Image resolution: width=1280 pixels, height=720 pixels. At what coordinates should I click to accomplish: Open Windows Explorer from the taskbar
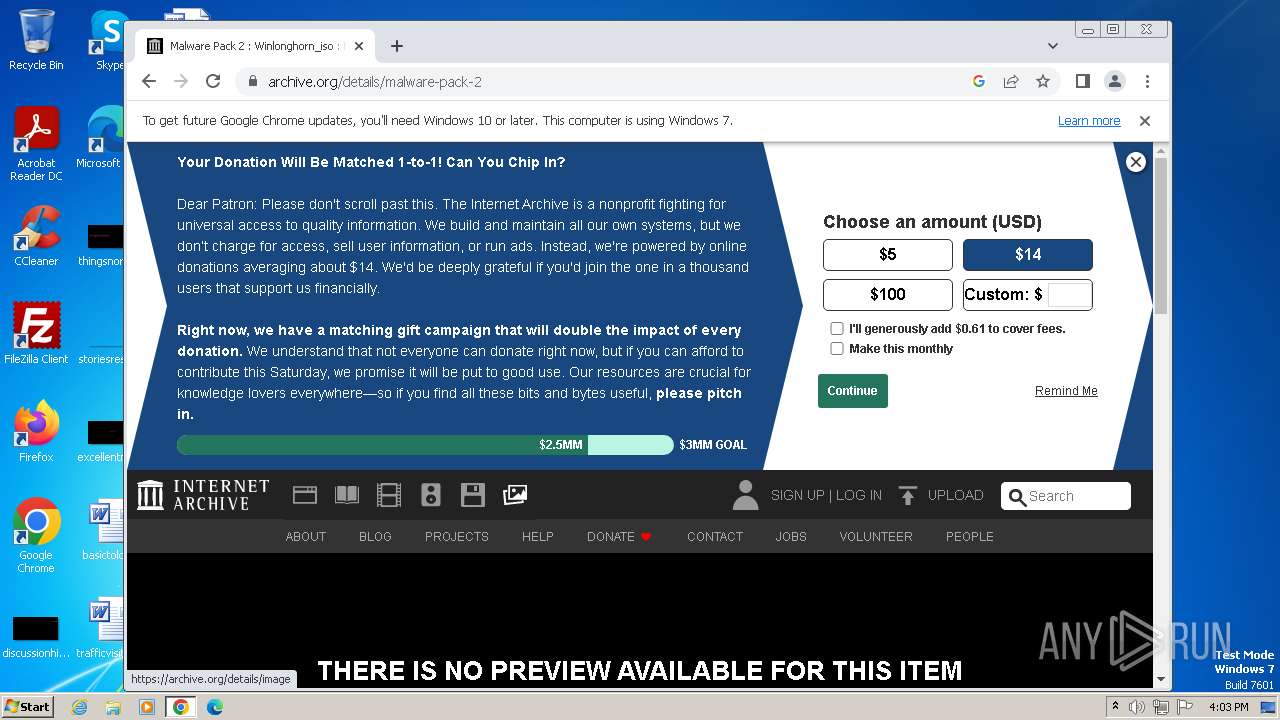[x=113, y=707]
